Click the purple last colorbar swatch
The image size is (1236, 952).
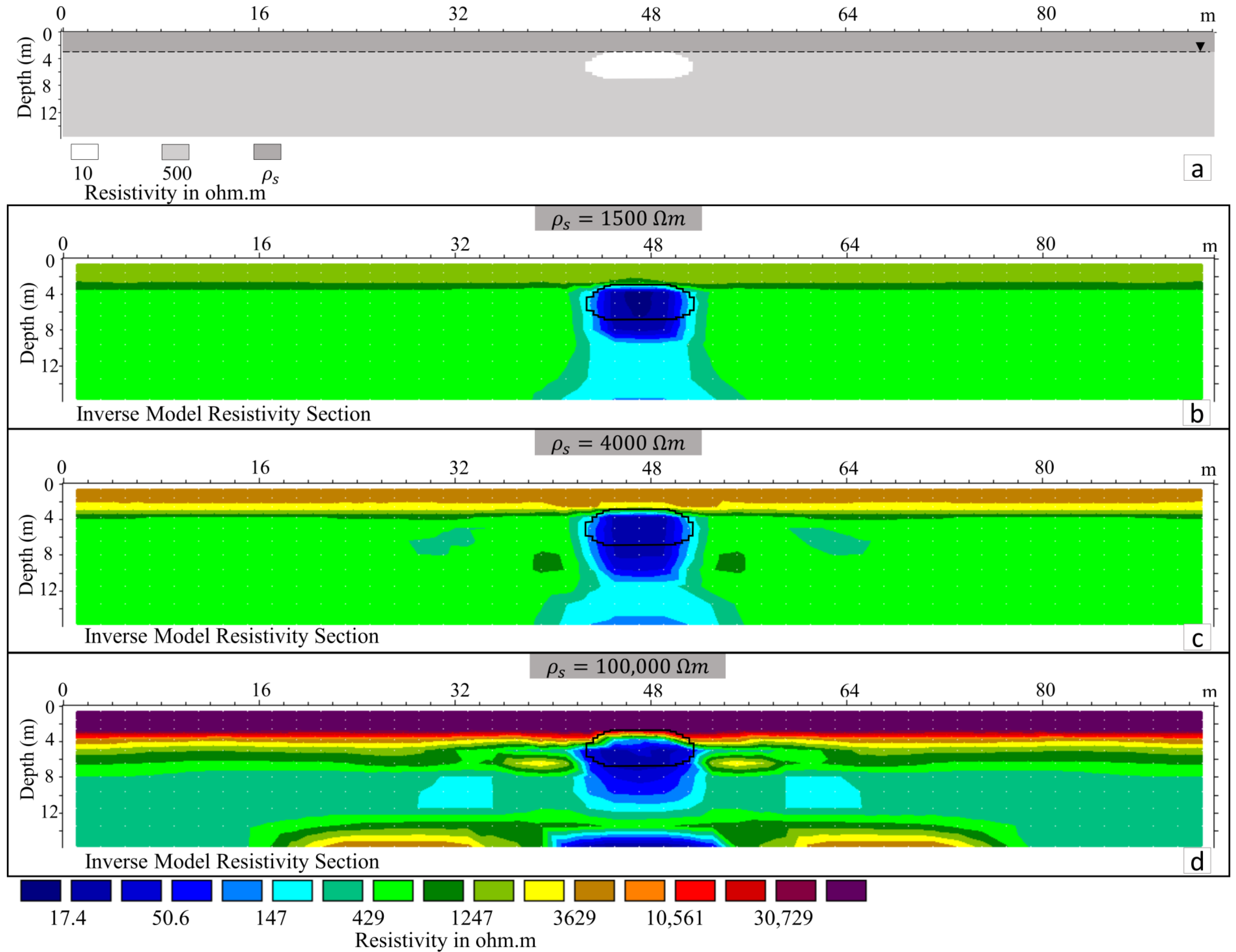point(846,890)
